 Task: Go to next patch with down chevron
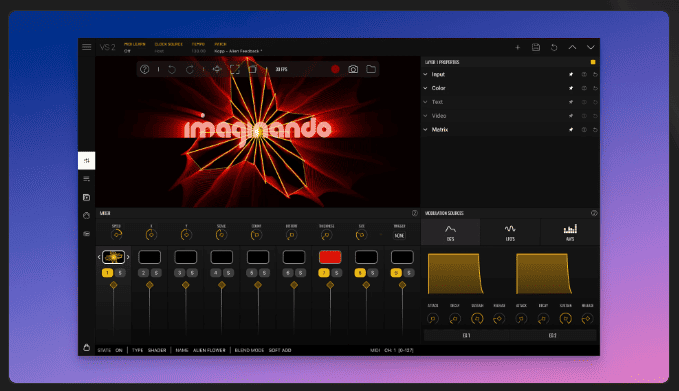[591, 47]
